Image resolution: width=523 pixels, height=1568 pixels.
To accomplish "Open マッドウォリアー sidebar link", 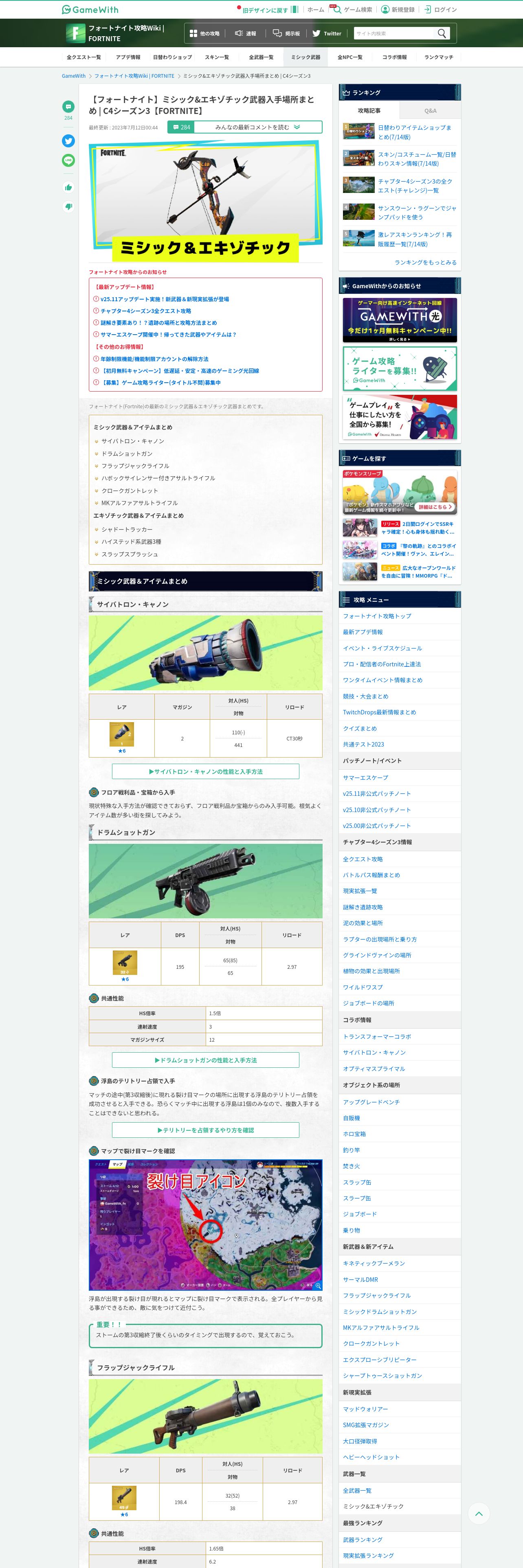I will pos(365,1409).
